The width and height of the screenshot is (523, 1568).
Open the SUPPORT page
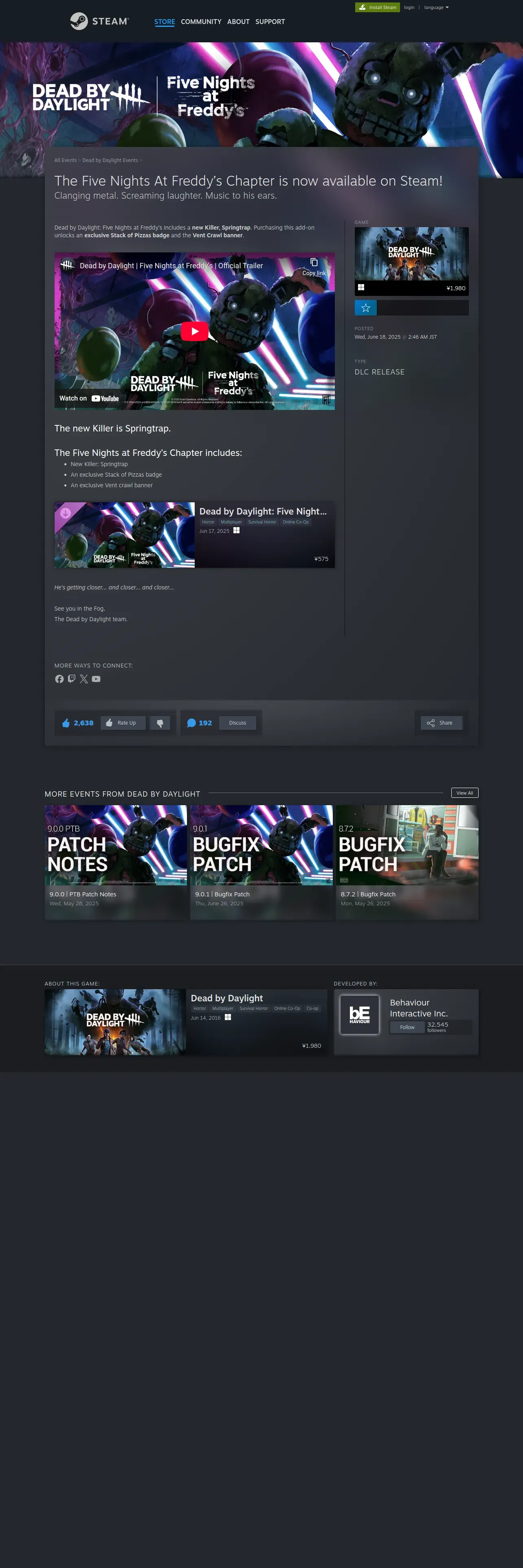(x=270, y=22)
